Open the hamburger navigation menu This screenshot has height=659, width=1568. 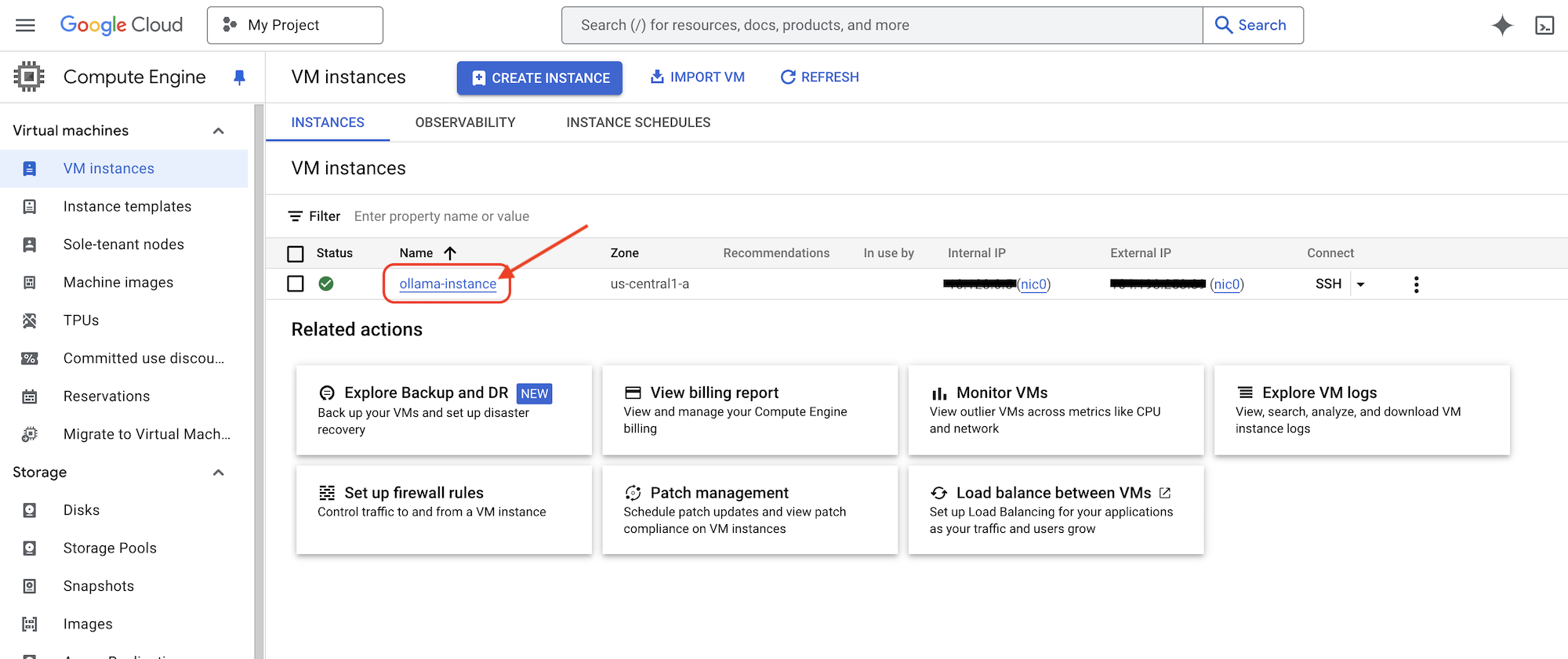click(25, 25)
